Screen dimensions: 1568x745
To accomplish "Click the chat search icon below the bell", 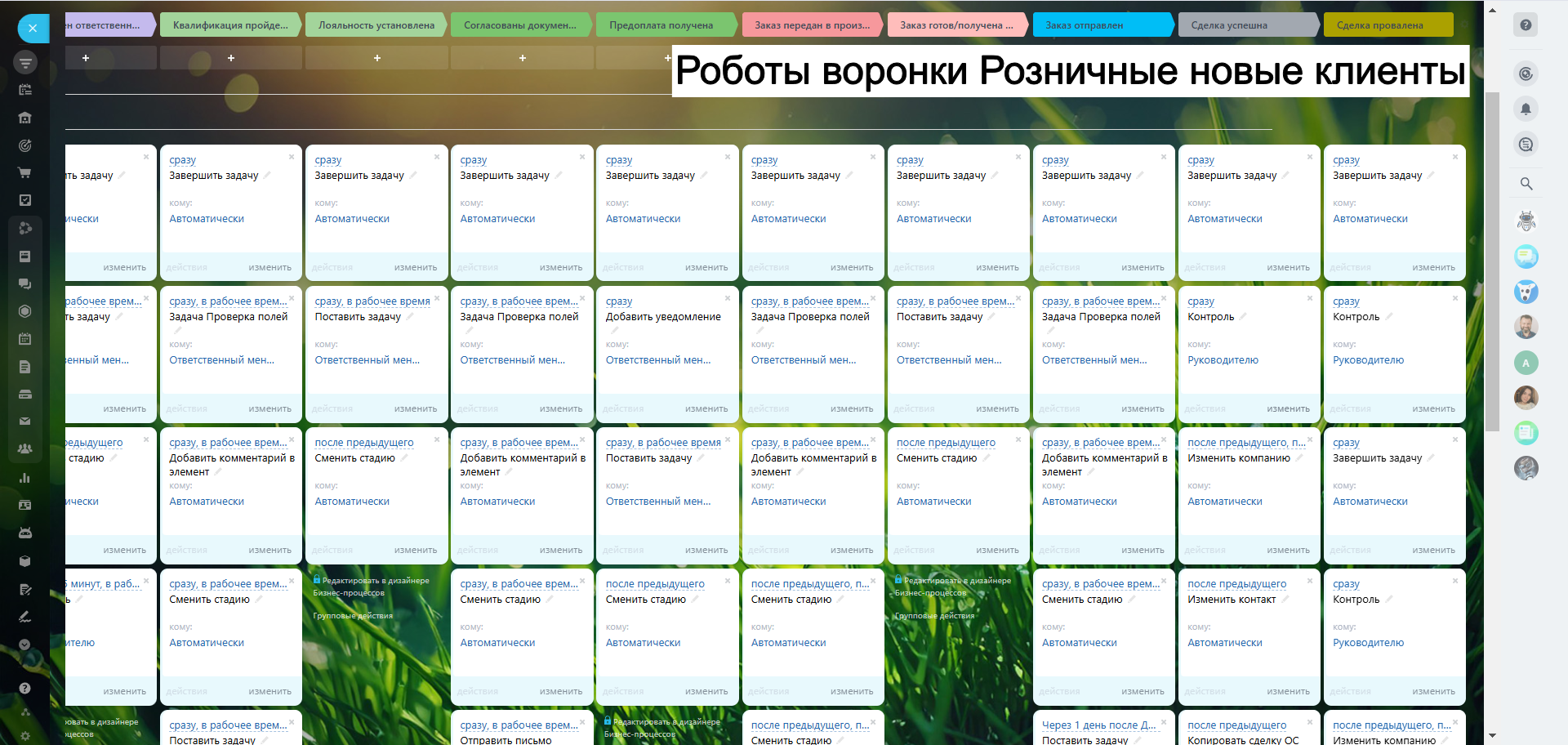I will [1526, 145].
